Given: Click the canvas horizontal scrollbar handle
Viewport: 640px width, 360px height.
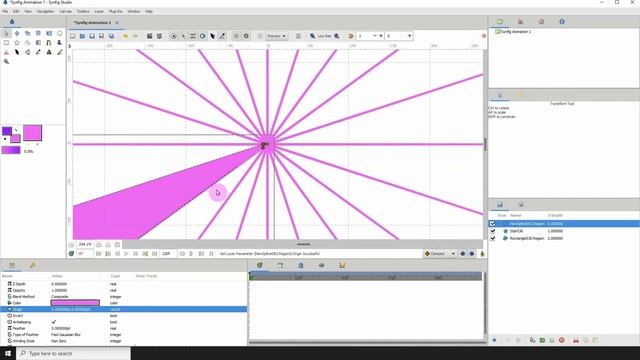Looking at the screenshot, I should [303, 244].
